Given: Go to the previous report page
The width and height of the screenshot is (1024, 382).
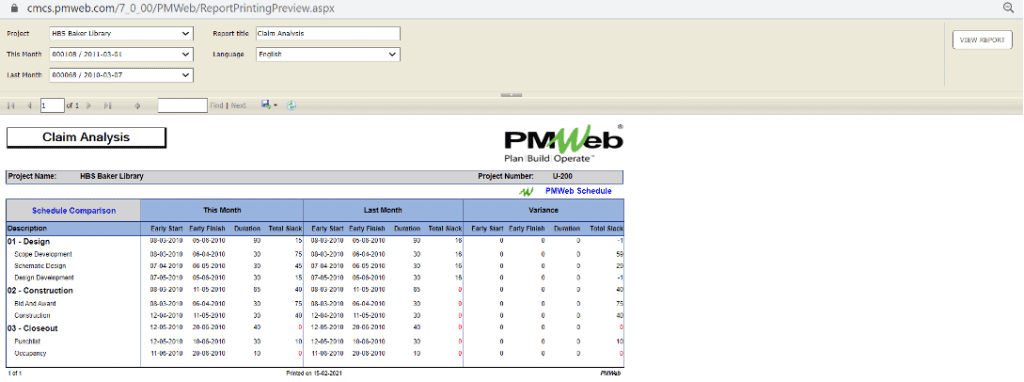Looking at the screenshot, I should point(29,105).
